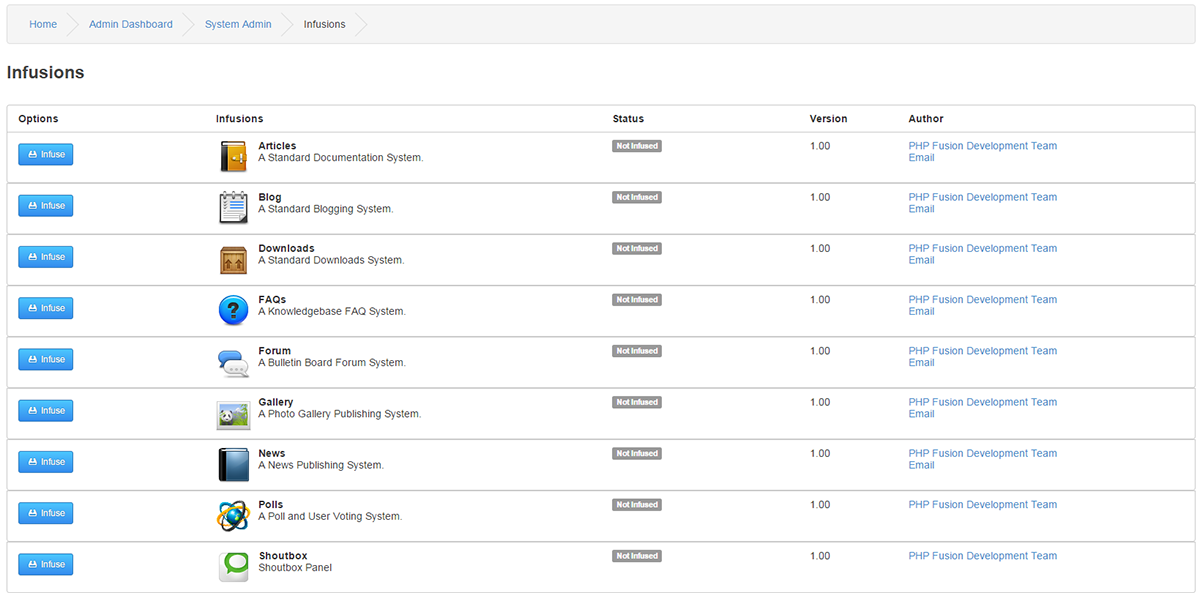Image resolution: width=1200 pixels, height=593 pixels.
Task: Open PHP Fusion Development Team link for Blog
Action: (x=982, y=197)
